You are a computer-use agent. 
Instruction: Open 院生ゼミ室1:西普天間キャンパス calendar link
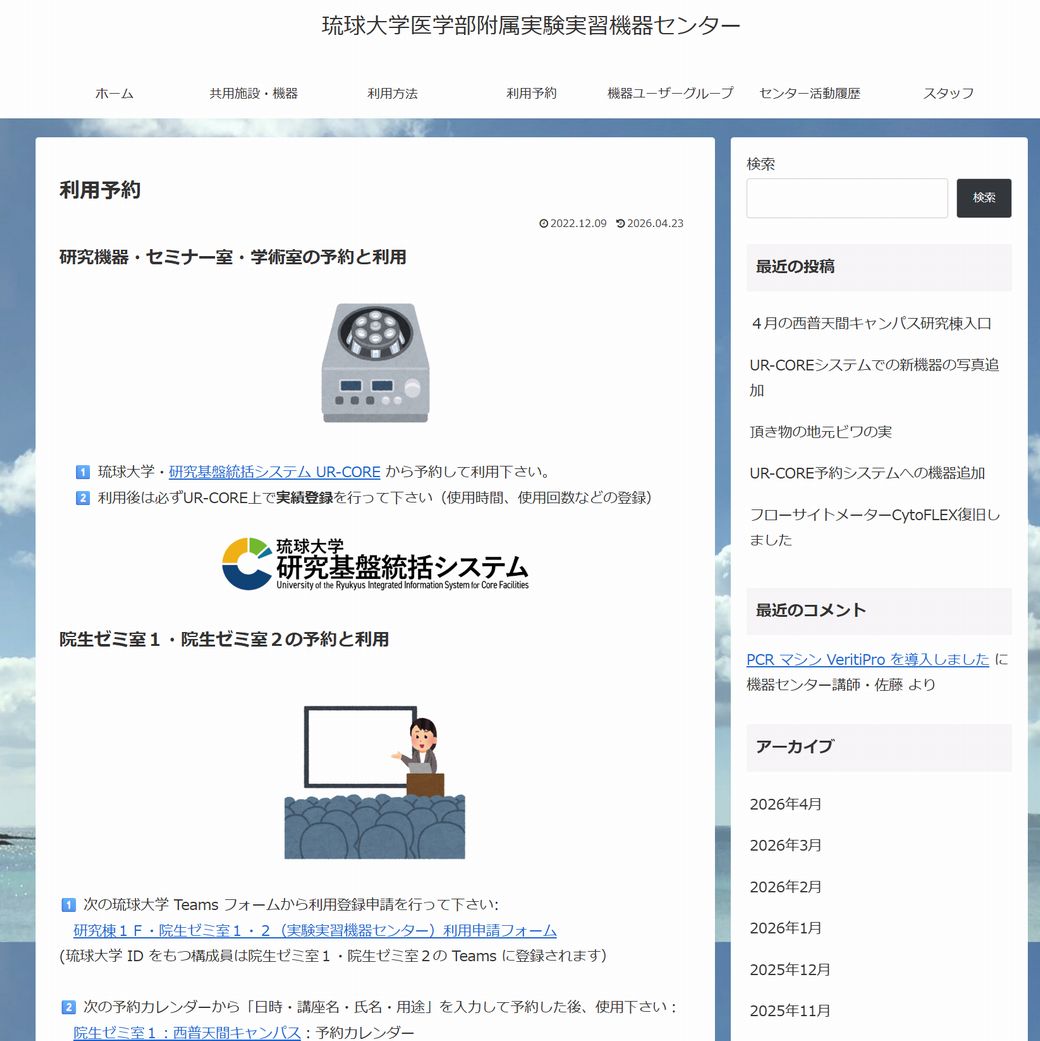coord(187,1032)
